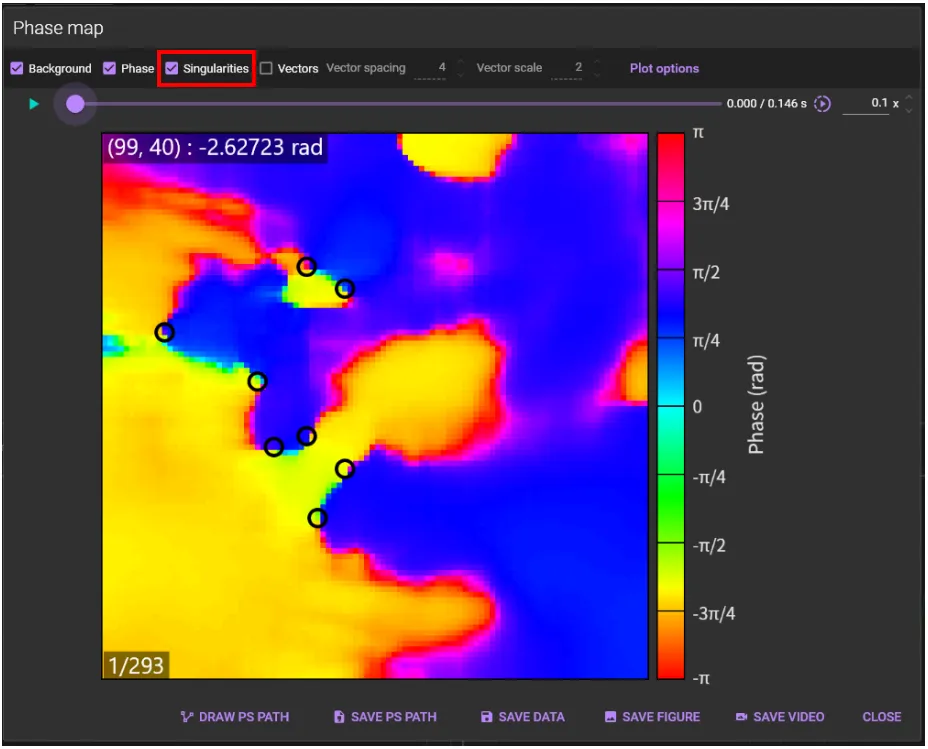Select the topmost singularity circle on the map

[x=307, y=266]
